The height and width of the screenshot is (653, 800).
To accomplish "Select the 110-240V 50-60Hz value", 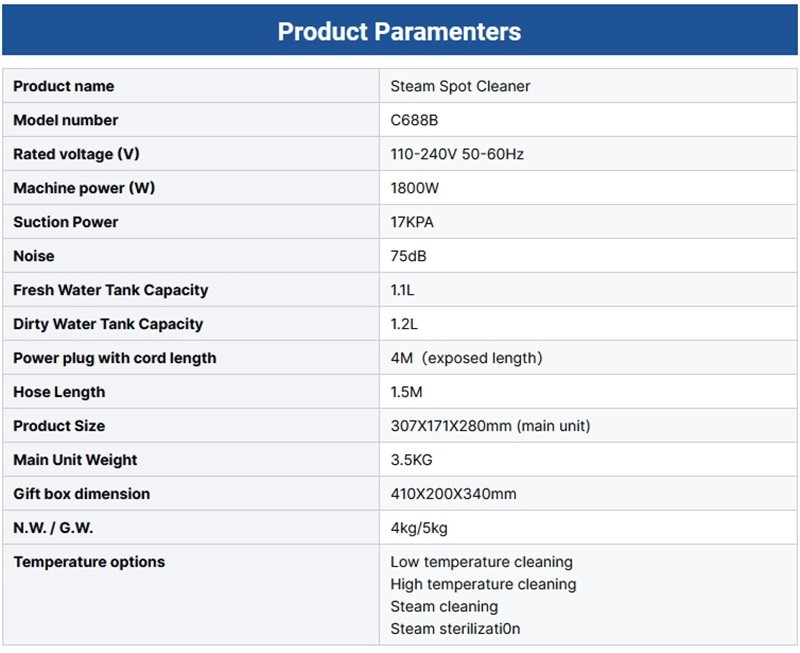I will coord(457,154).
